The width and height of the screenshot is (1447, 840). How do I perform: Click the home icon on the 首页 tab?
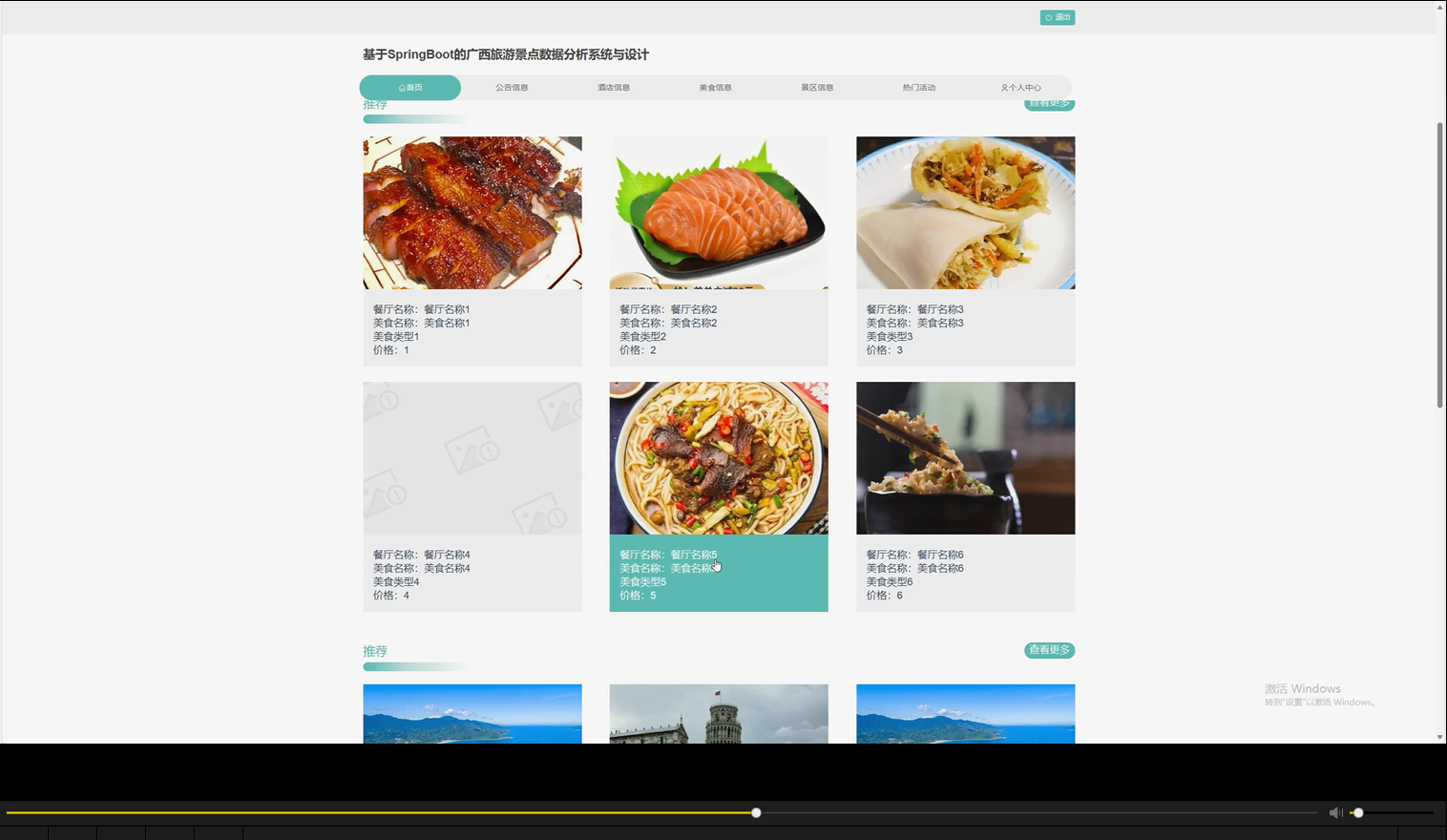(x=400, y=87)
